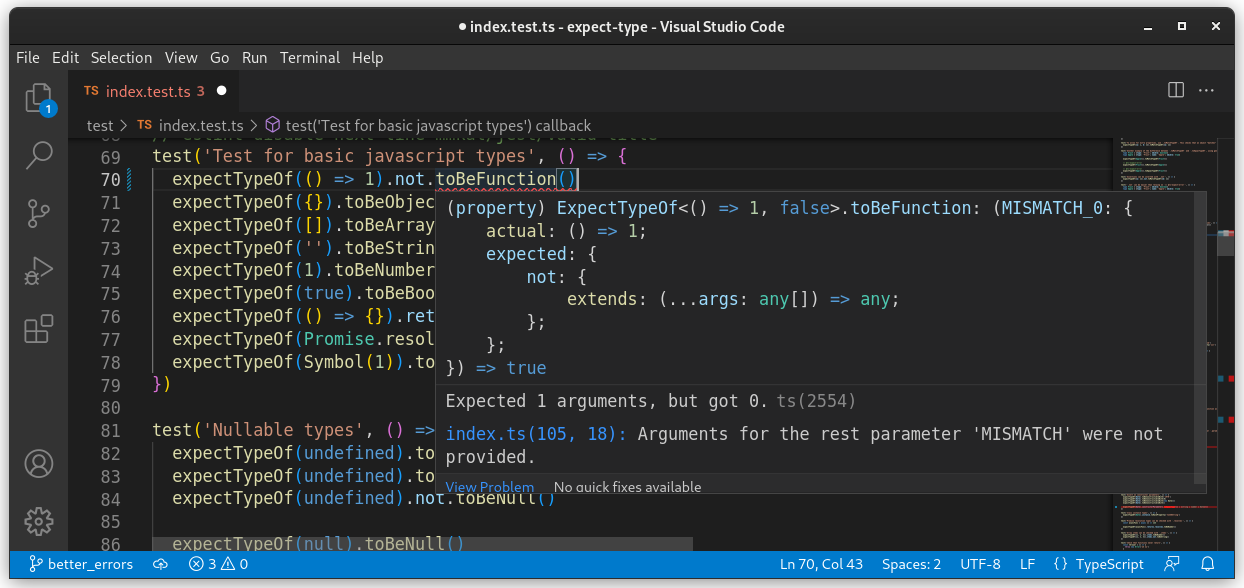Open the Accounts menu icon
Viewport: 1244px width, 588px height.
pos(38,464)
